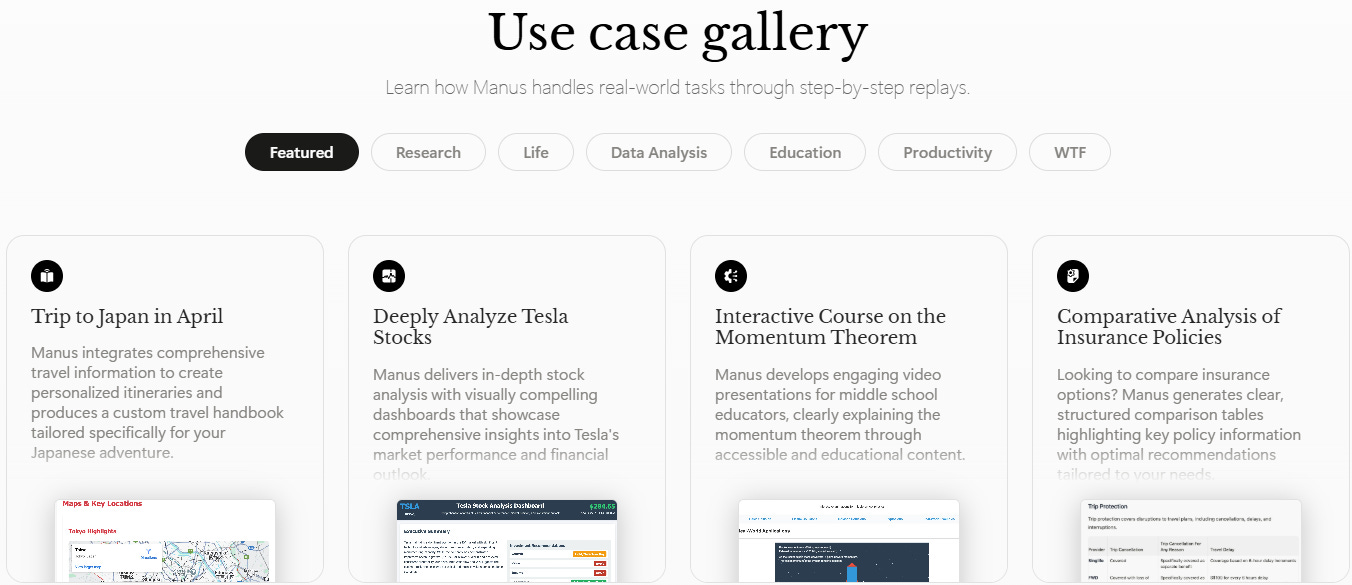
Task: Open Comparative Analysis of Insurance Policies
Action: click(x=1169, y=327)
